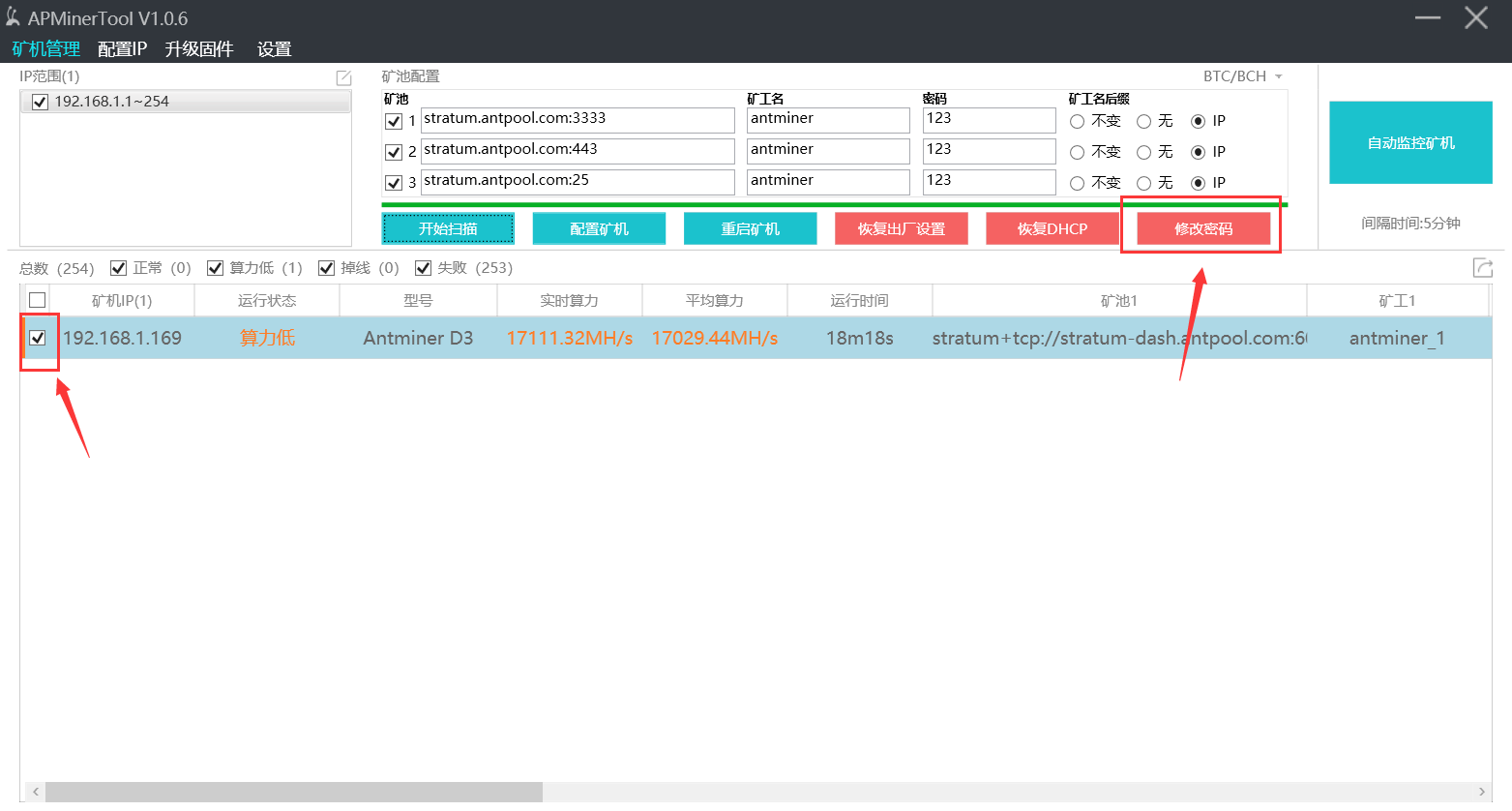The width and height of the screenshot is (1512, 811).
Task: Click the scroll-right arrow at bottom
Action: click(1481, 792)
